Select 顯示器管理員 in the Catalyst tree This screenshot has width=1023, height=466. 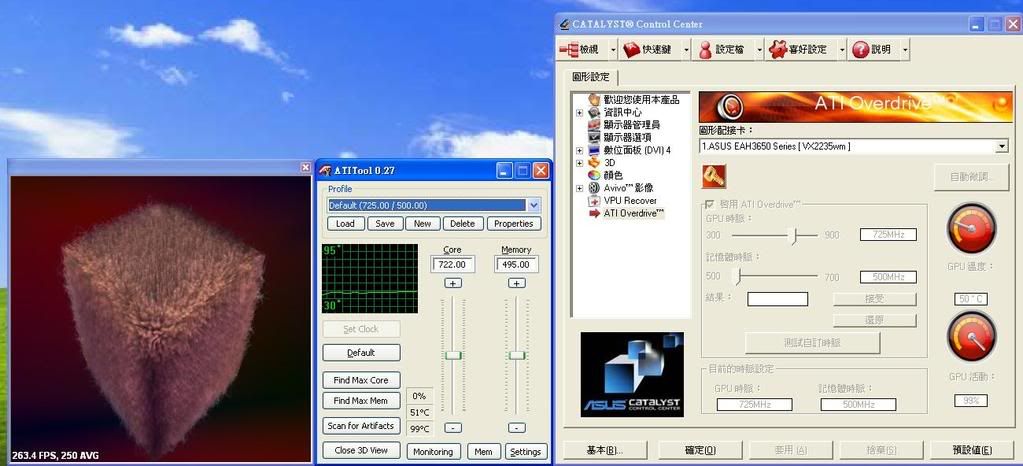pos(632,125)
